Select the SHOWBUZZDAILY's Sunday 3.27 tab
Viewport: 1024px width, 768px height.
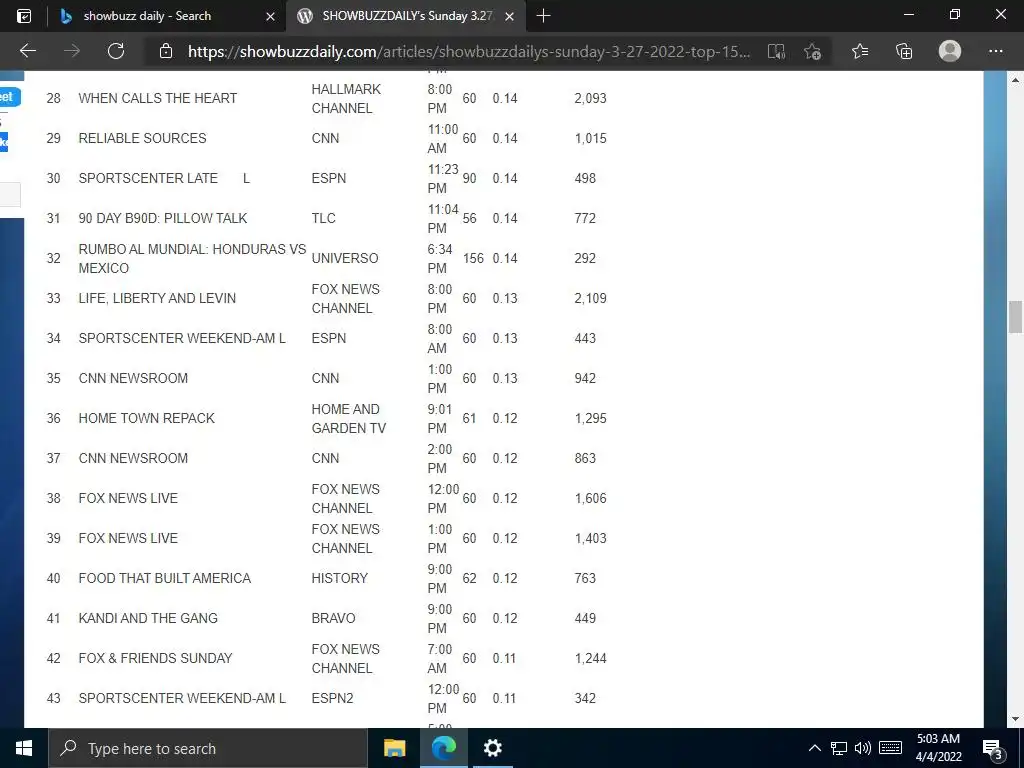404,16
